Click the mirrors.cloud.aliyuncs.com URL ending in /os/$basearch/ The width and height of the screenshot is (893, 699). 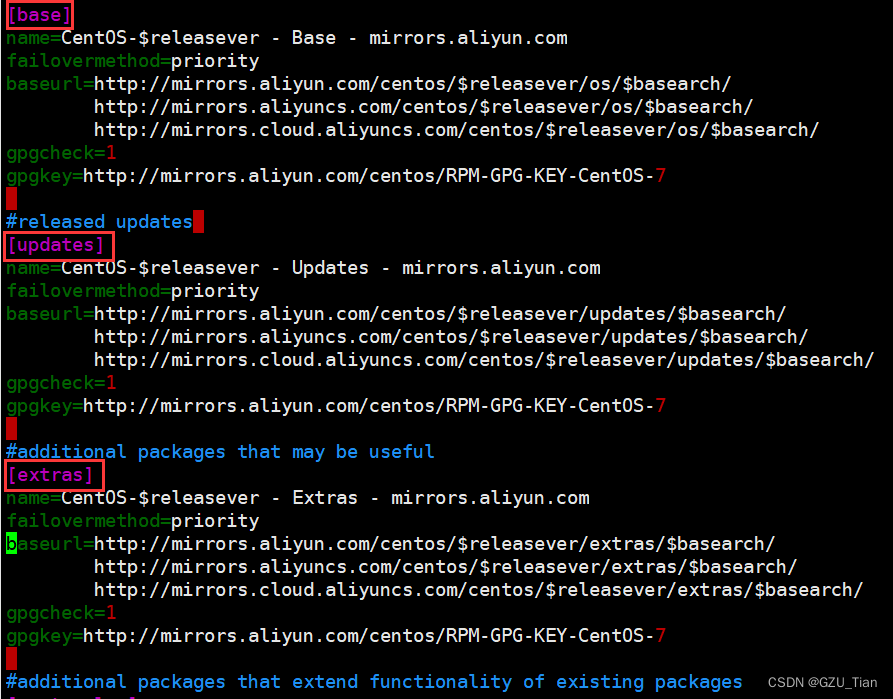tap(456, 130)
